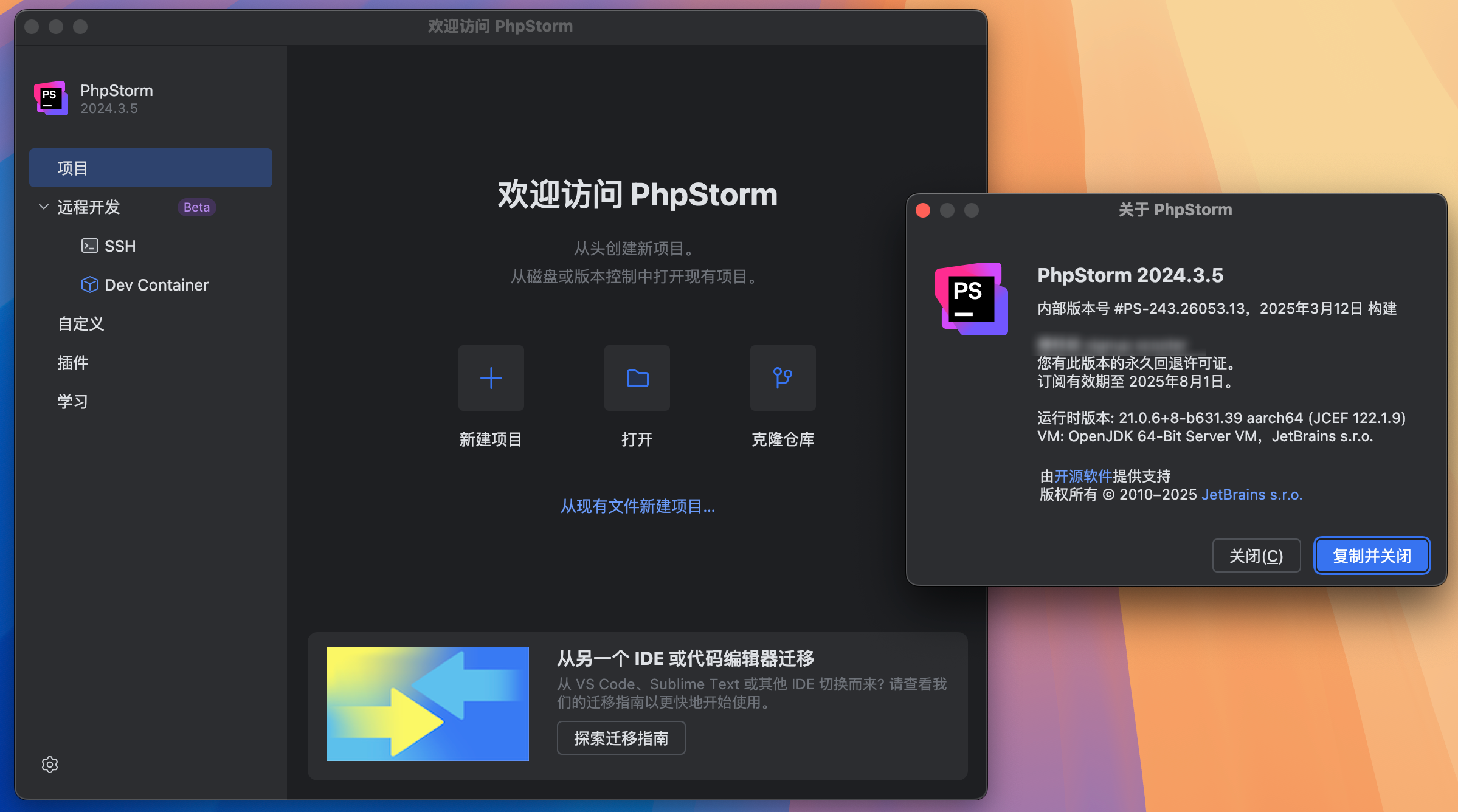The height and width of the screenshot is (812, 1458).
Task: Select the 项目 tab in sidebar
Action: coord(151,168)
